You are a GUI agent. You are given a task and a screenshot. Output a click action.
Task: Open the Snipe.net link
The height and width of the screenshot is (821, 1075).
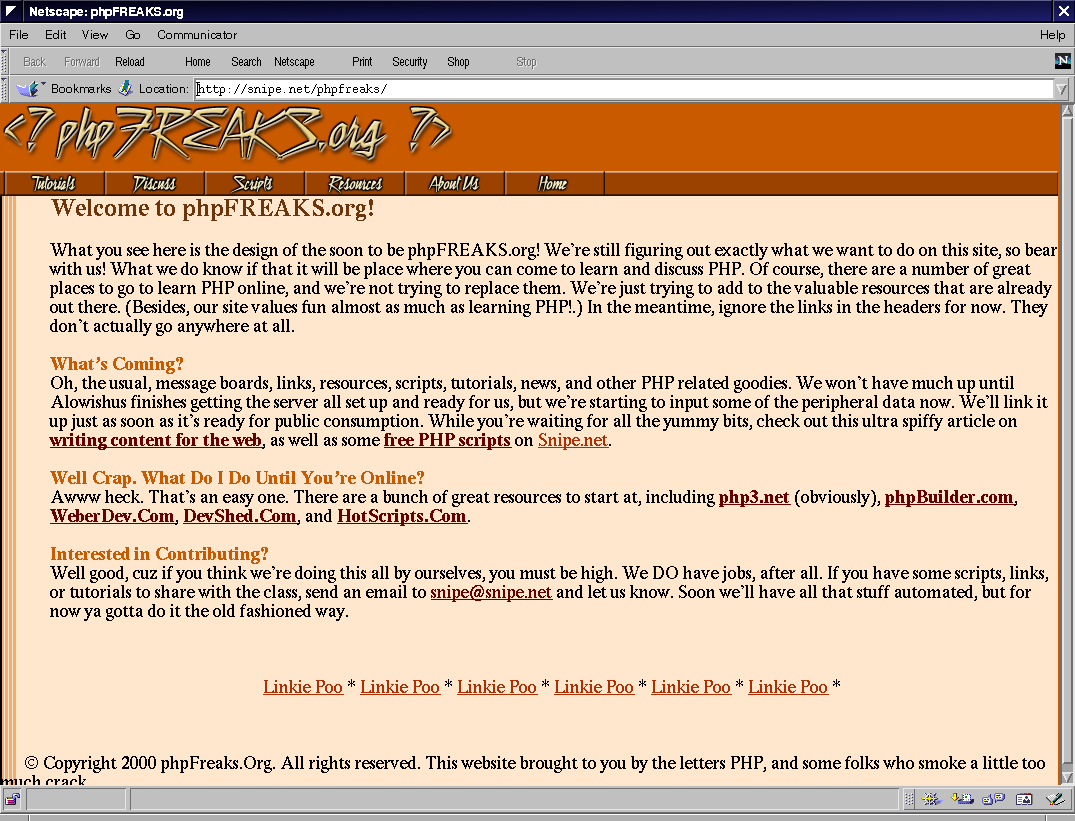[572, 440]
